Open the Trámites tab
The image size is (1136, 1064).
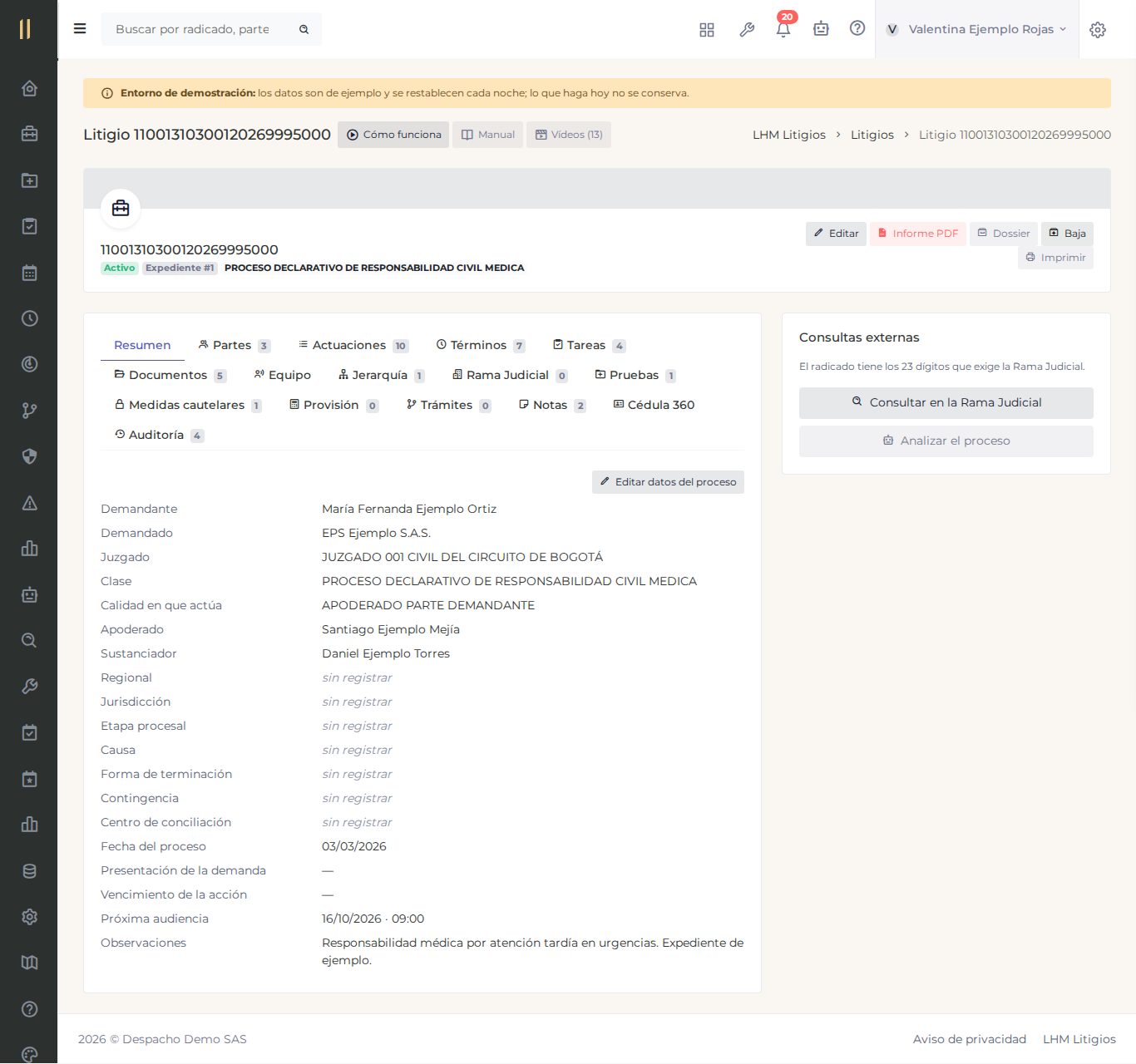pyautogui.click(x=448, y=405)
